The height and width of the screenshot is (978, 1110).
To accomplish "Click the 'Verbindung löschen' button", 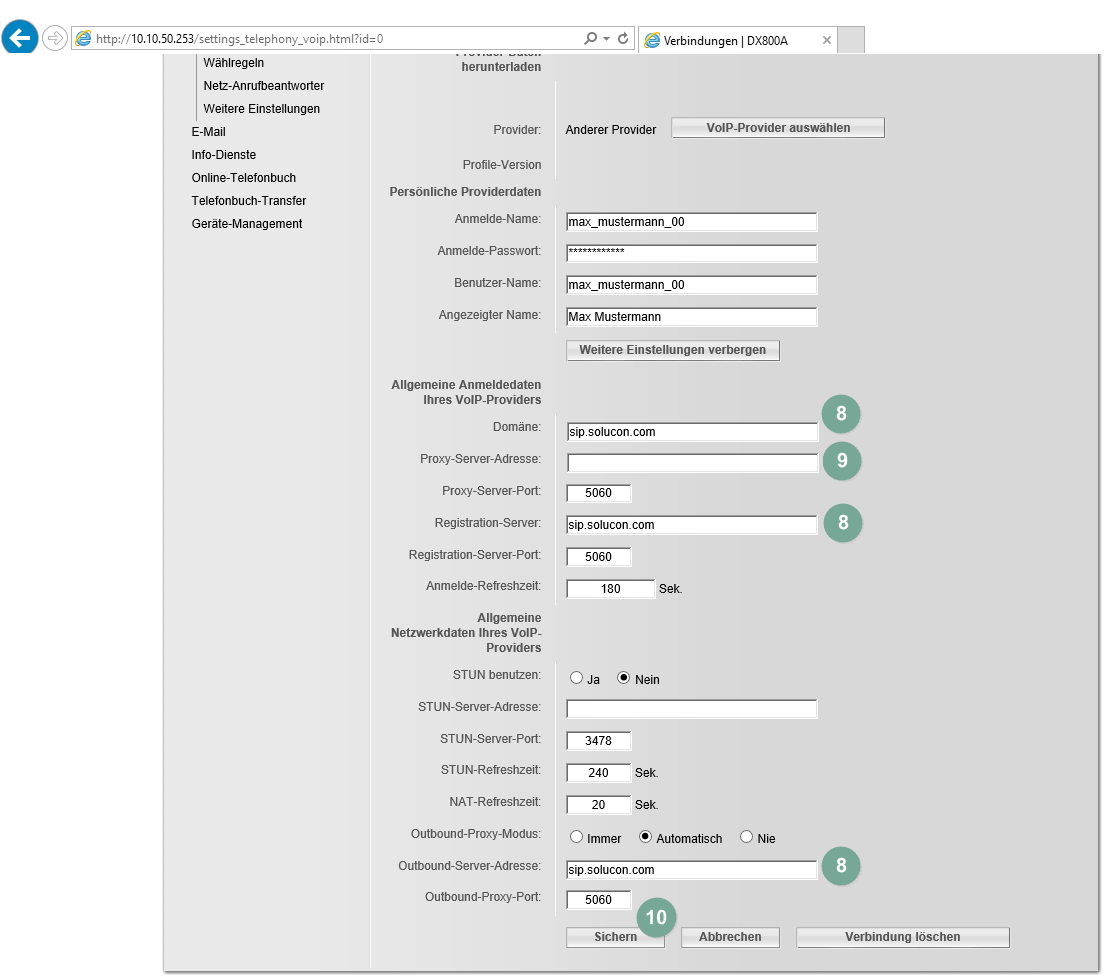I will 902,937.
